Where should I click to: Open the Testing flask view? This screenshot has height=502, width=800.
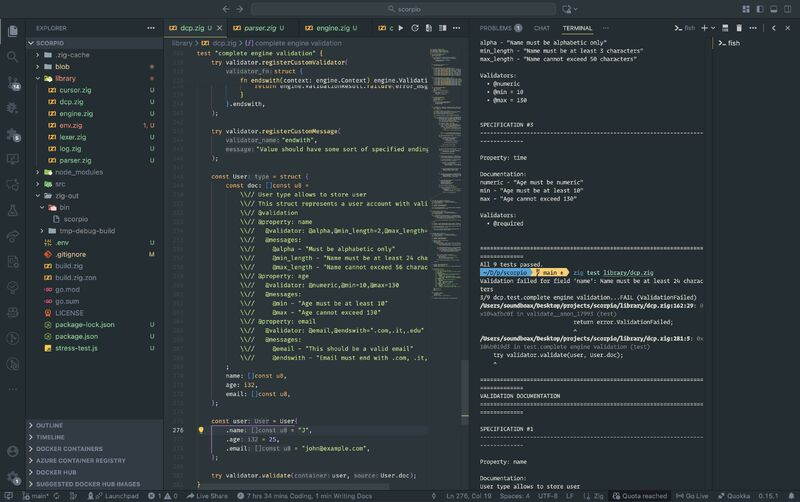pyautogui.click(x=13, y=210)
